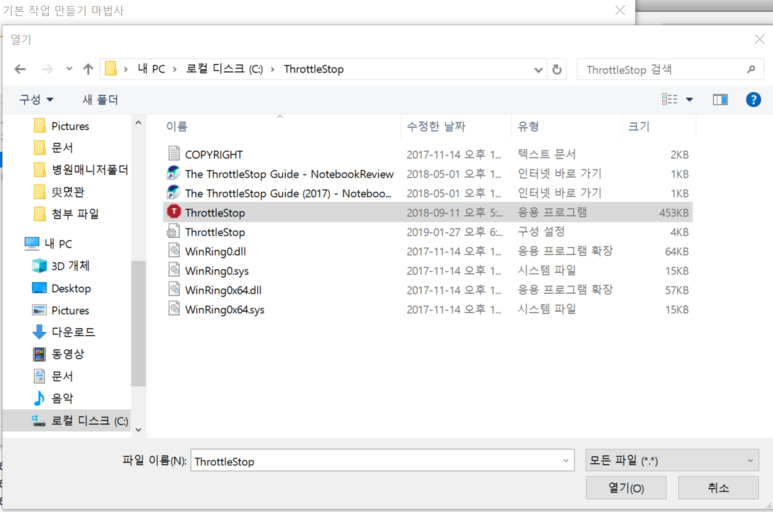Image resolution: width=773 pixels, height=512 pixels.
Task: Go up one folder level
Action: click(x=88, y=69)
